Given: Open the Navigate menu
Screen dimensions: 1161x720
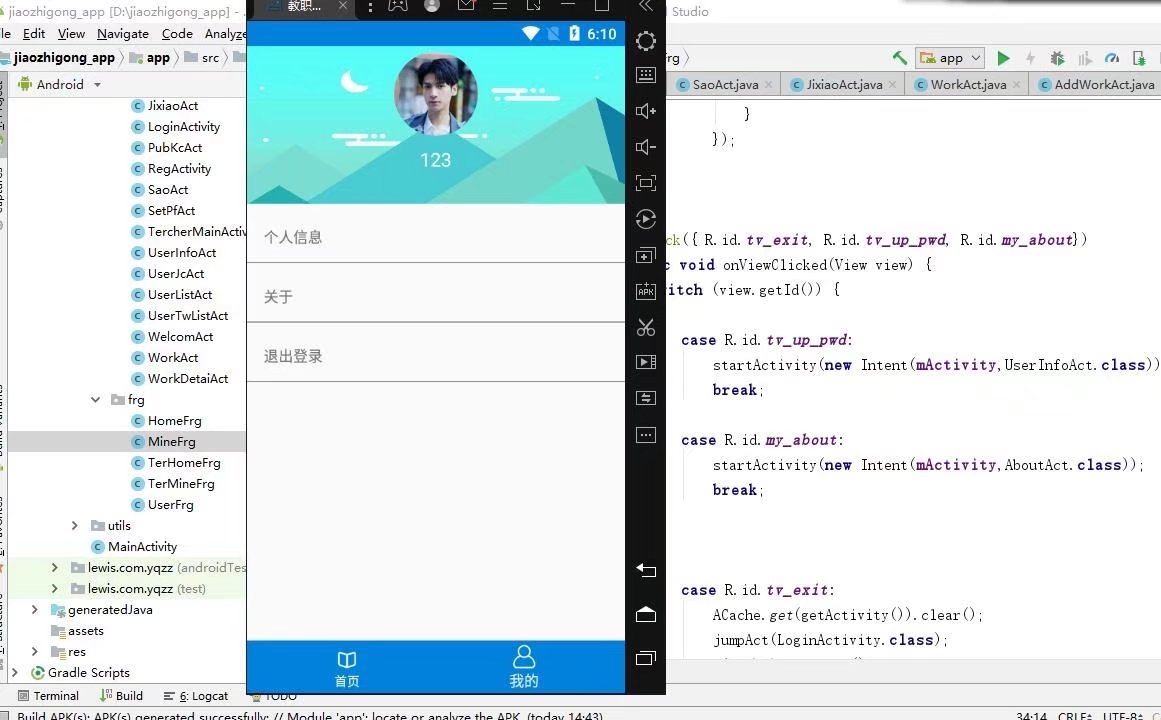Looking at the screenshot, I should click(122, 33).
